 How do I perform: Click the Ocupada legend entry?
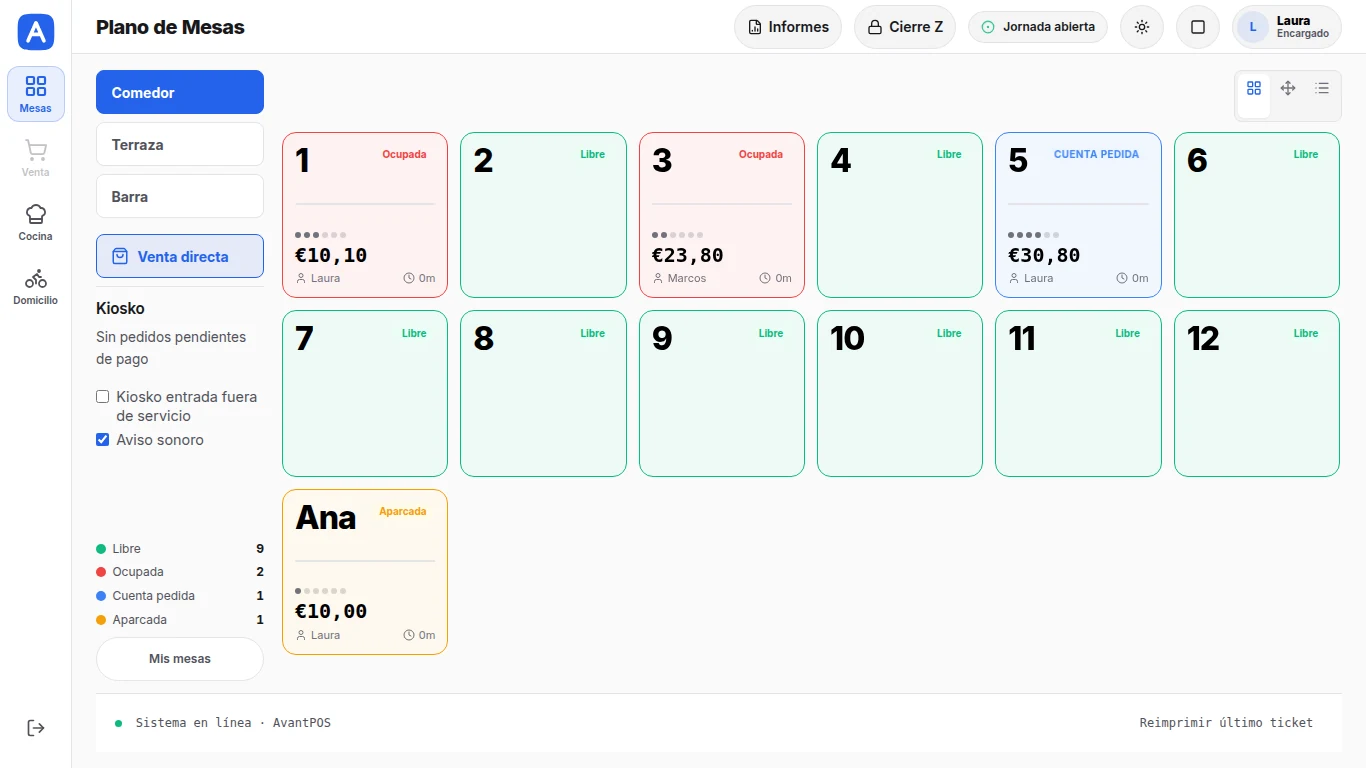pos(180,572)
